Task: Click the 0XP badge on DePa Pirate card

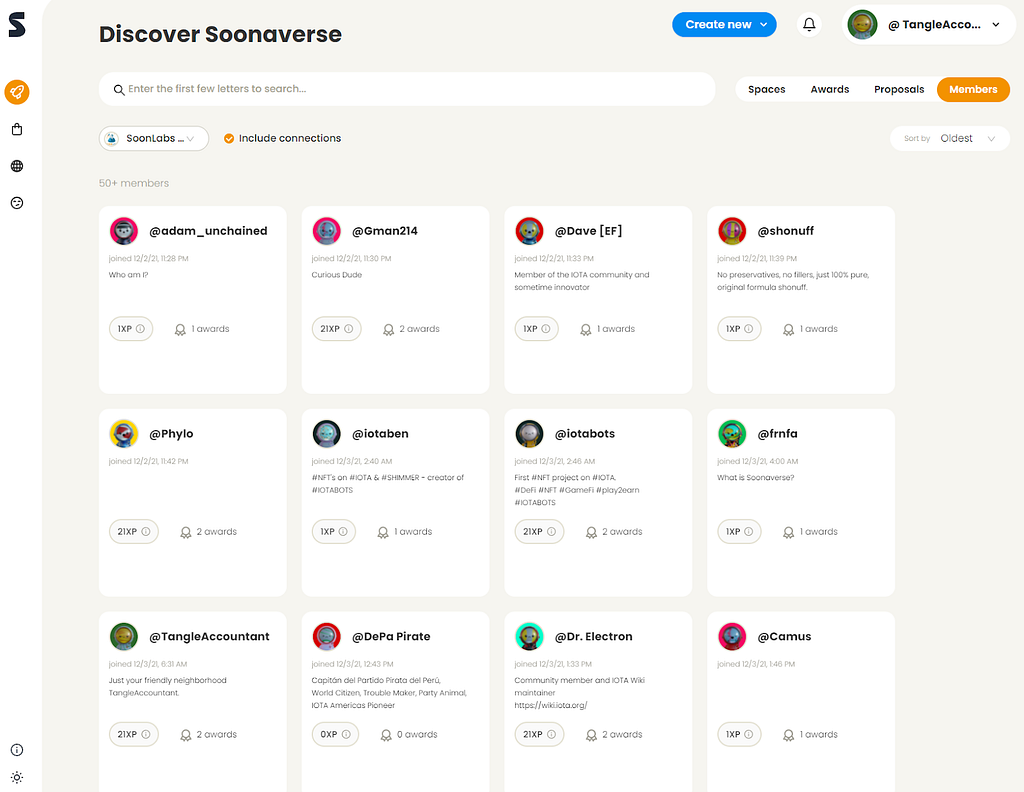Action: [x=335, y=735]
